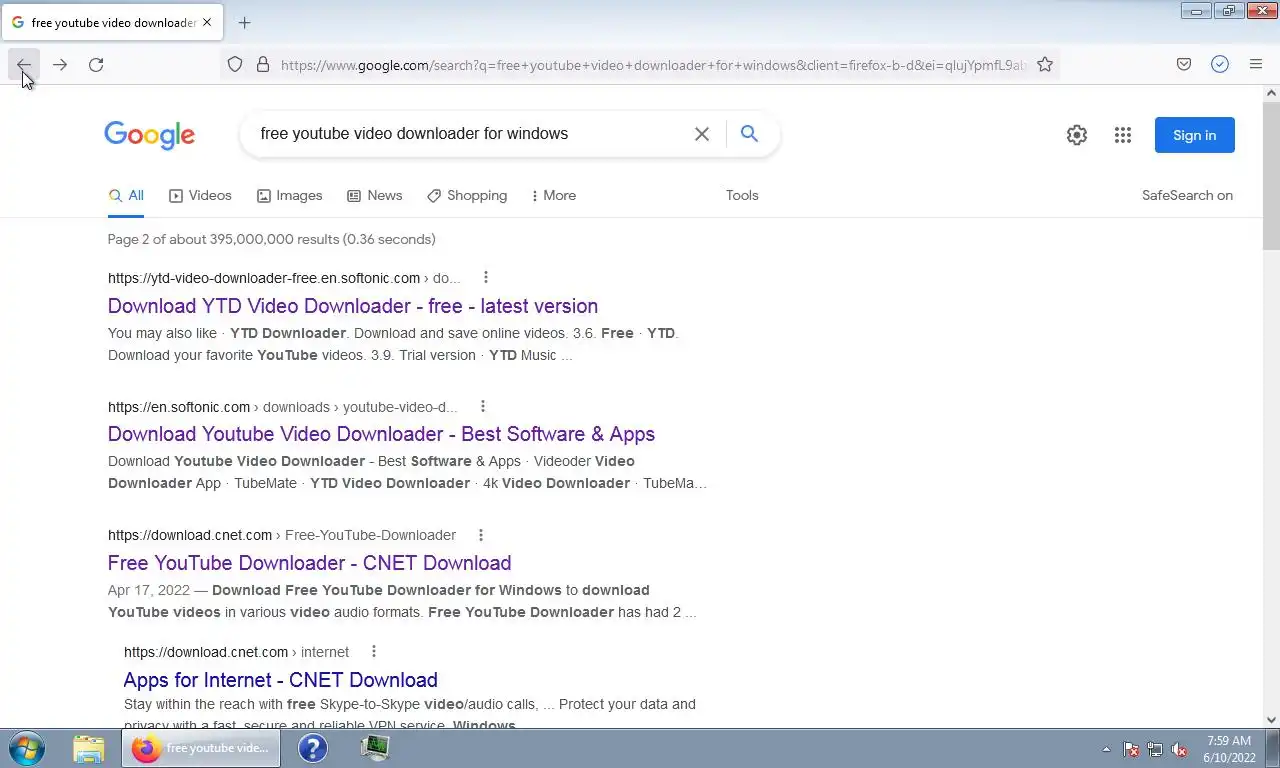Open the Help icon in taskbar
Viewport: 1280px width, 768px height.
coord(313,748)
